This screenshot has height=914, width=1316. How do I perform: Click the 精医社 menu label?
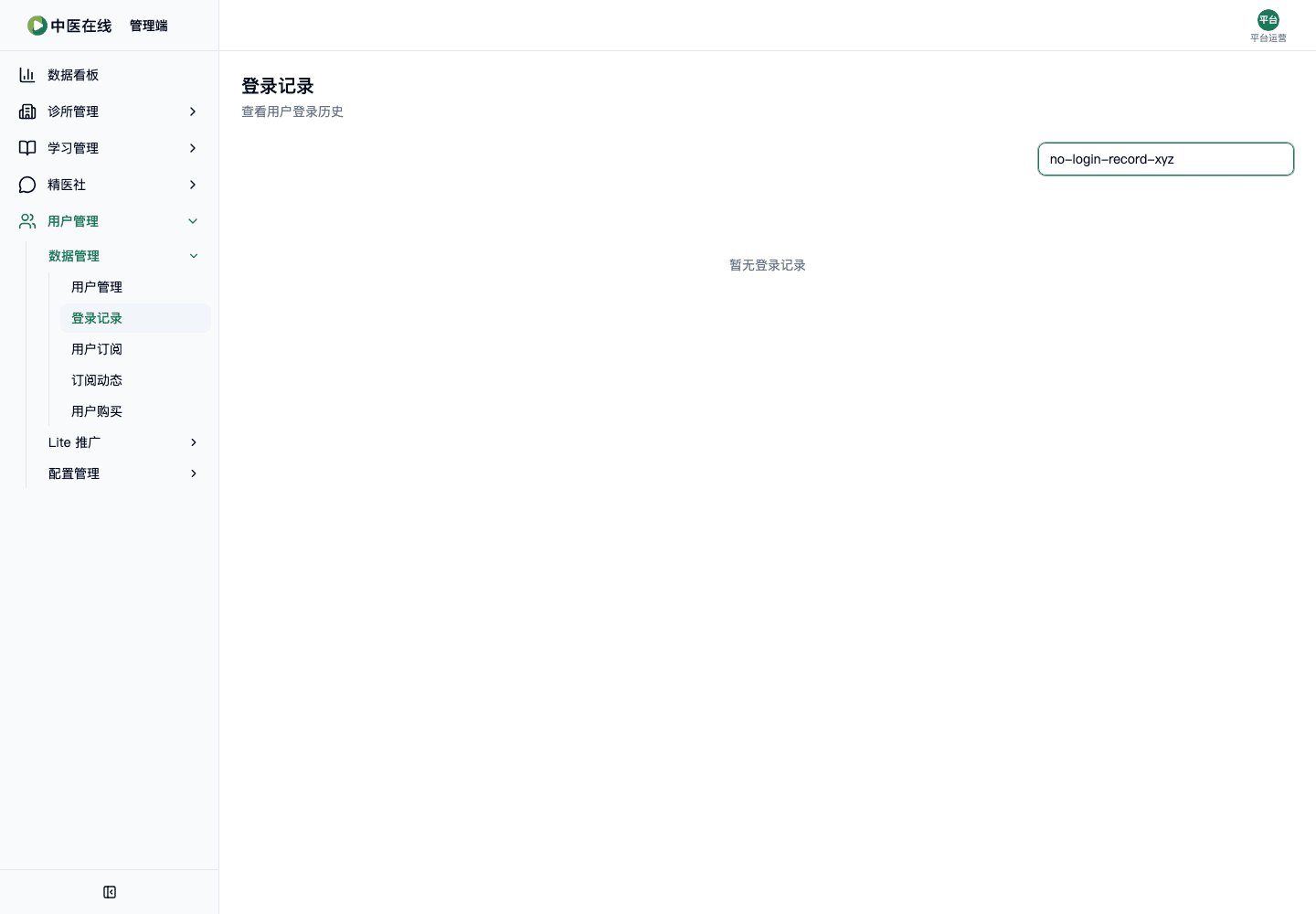coord(67,185)
